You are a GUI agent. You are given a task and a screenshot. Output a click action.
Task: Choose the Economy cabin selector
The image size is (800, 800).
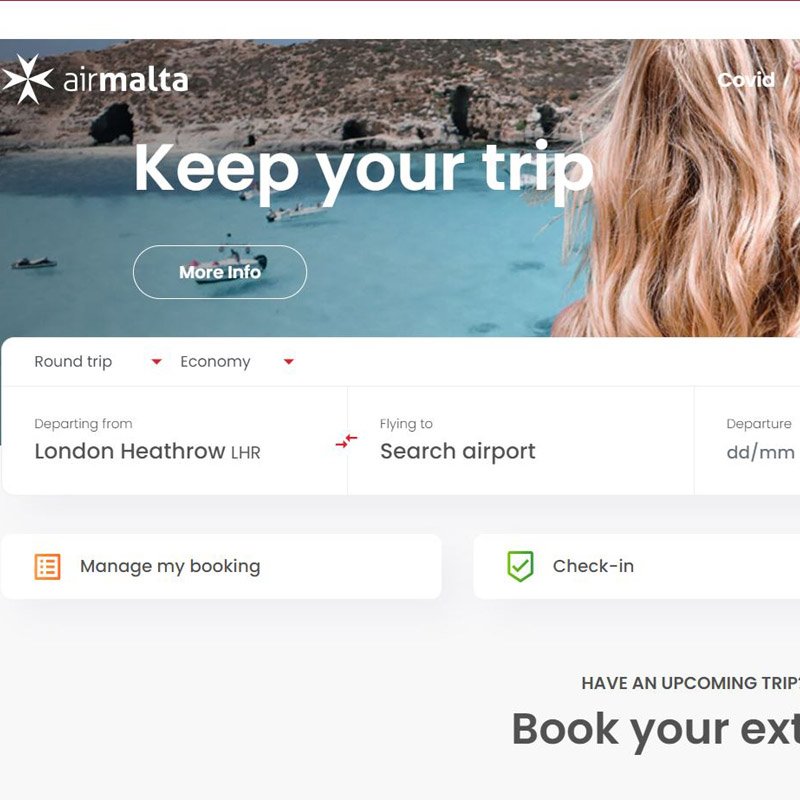237,362
